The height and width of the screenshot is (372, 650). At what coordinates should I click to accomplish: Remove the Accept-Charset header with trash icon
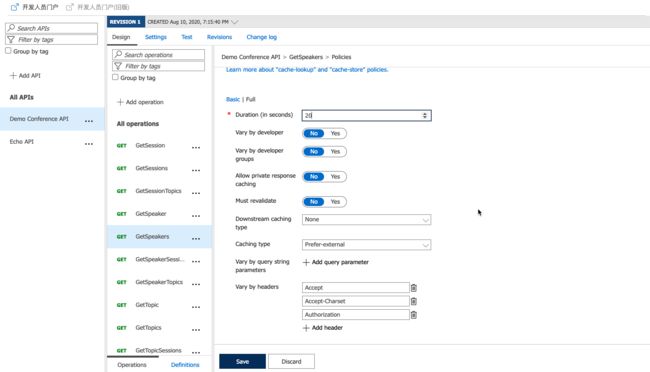[413, 301]
